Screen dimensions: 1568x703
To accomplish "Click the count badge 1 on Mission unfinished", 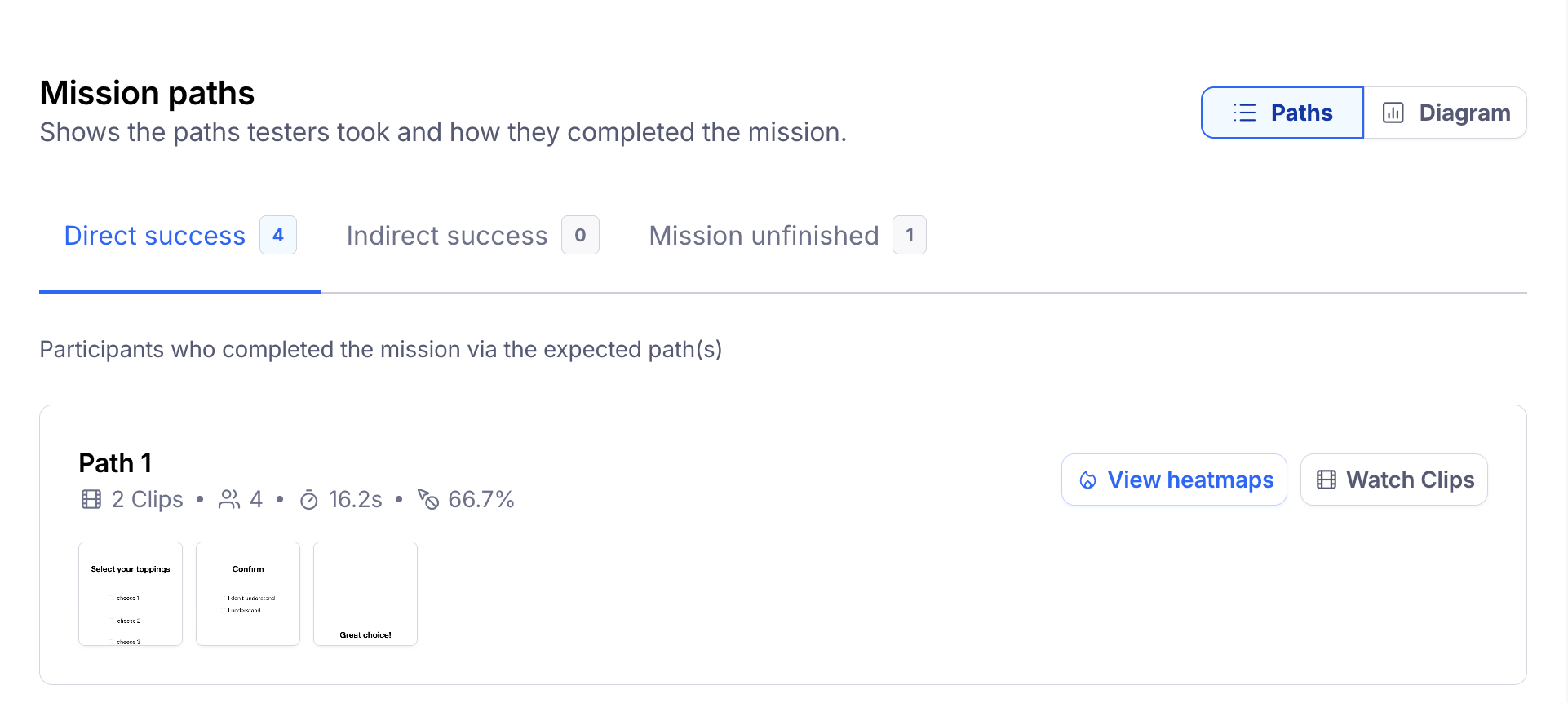I will click(x=910, y=235).
